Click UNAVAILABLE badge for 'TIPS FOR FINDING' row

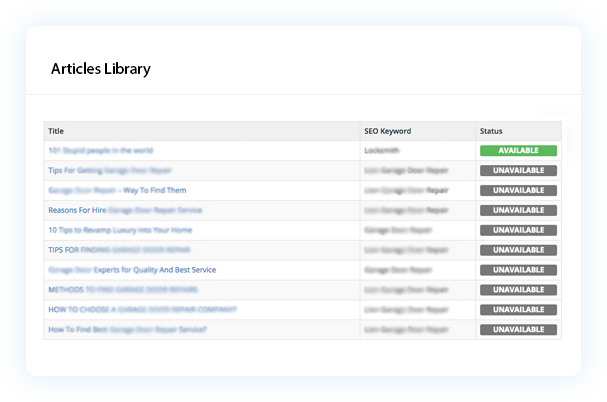(518, 250)
